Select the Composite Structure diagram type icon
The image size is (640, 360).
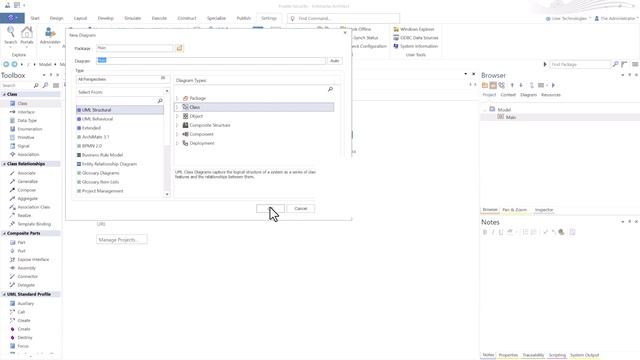pos(185,125)
